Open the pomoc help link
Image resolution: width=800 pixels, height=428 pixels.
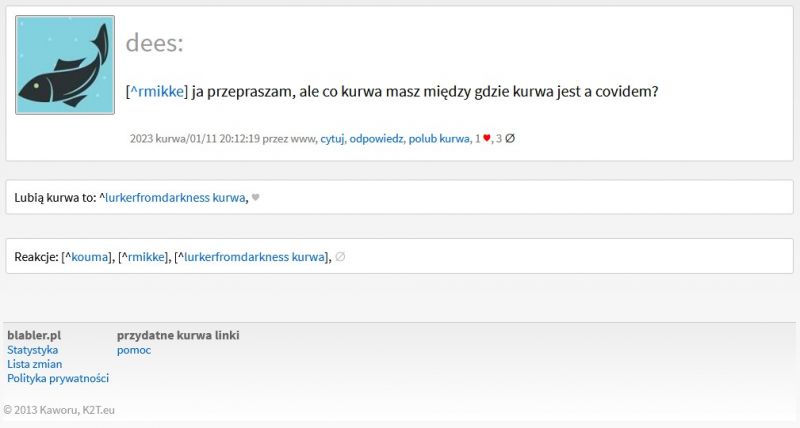[134, 350]
